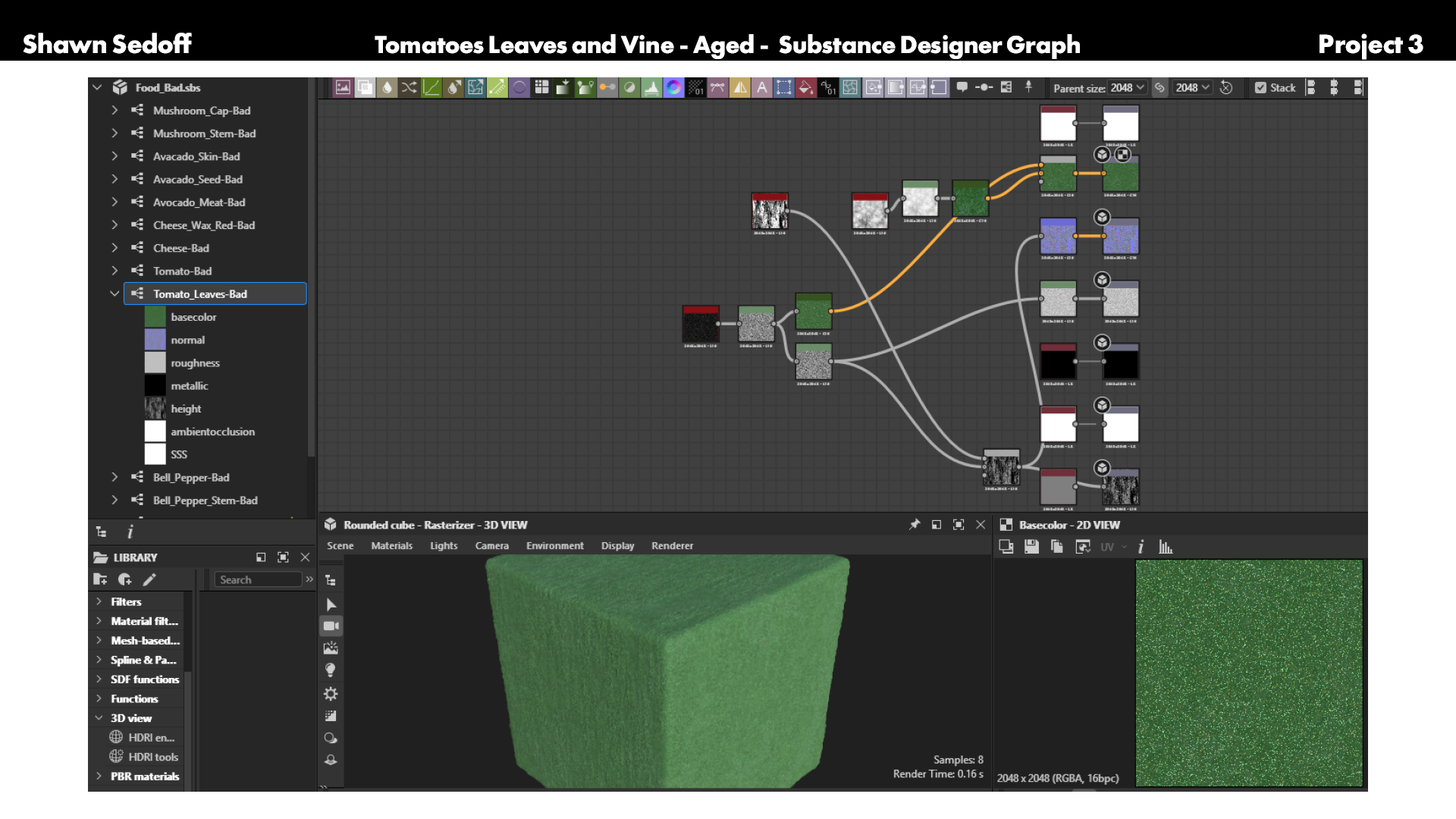Click the basecolor 2D view texture
Viewport: 1456px width, 819px height.
[x=1248, y=673]
